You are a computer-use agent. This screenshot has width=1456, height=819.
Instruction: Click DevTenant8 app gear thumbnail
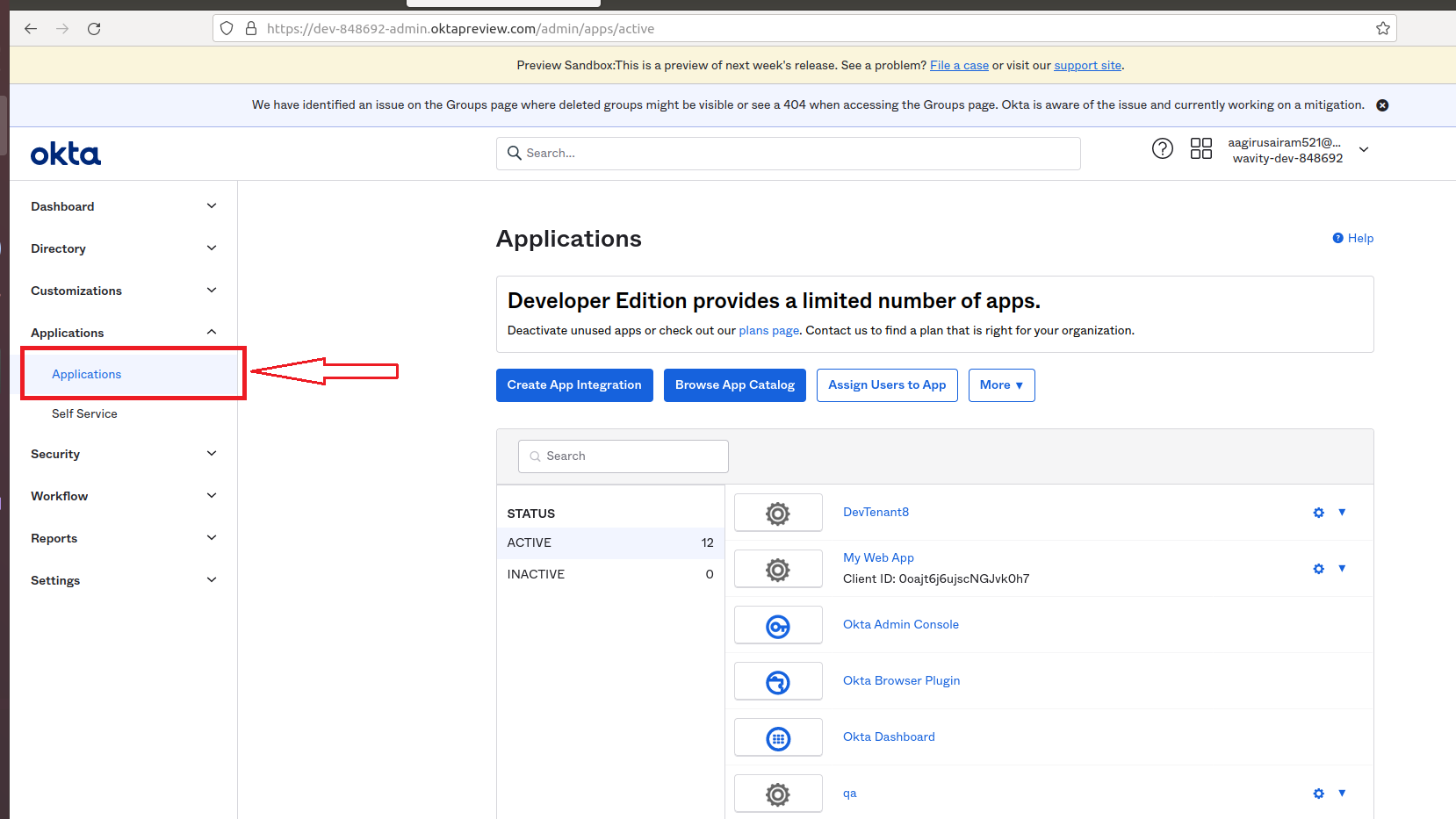778,513
